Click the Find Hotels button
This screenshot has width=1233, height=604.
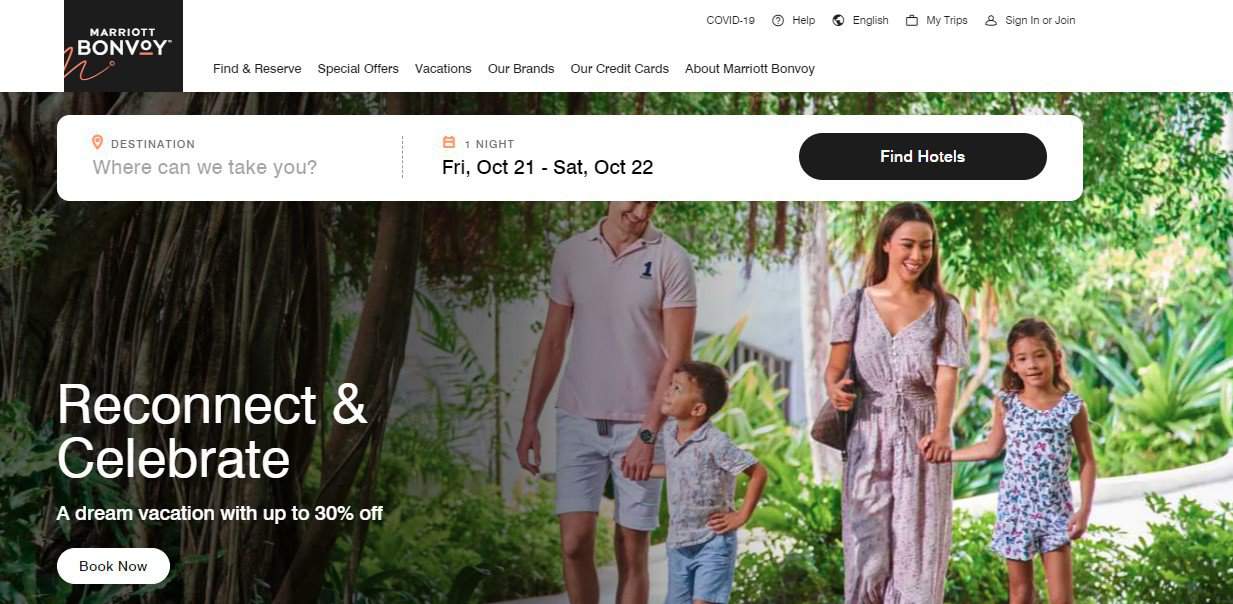[923, 157]
